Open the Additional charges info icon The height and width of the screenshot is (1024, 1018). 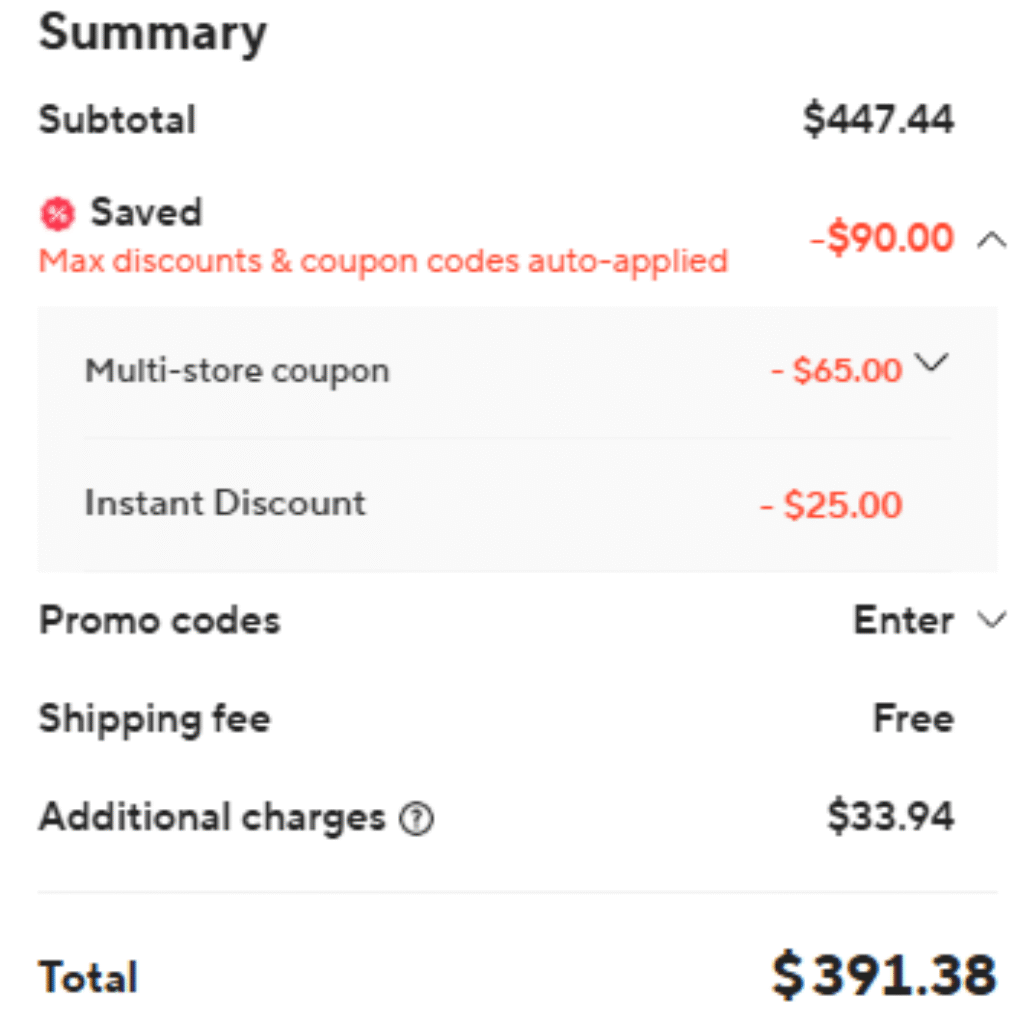click(416, 820)
